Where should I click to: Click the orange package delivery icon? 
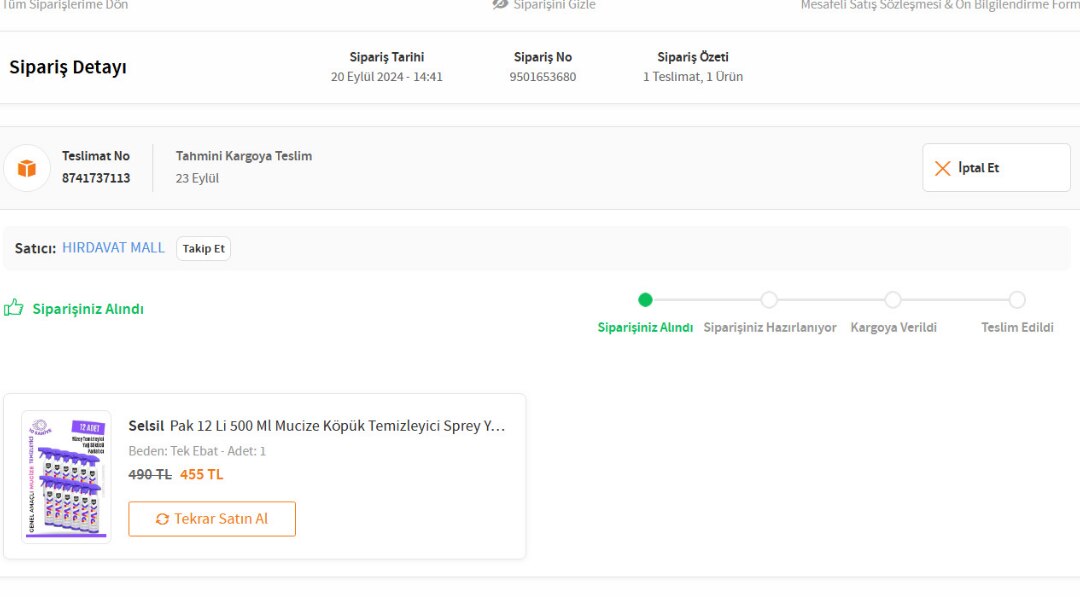point(27,168)
